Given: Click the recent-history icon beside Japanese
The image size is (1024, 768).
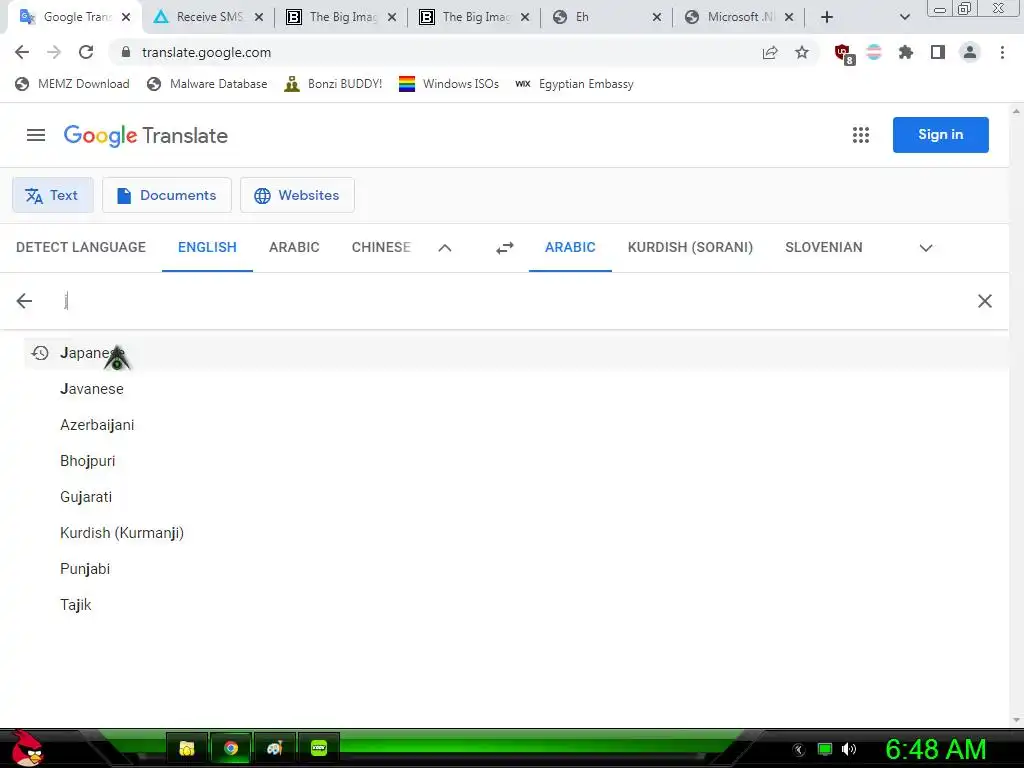Looking at the screenshot, I should pyautogui.click(x=40, y=353).
